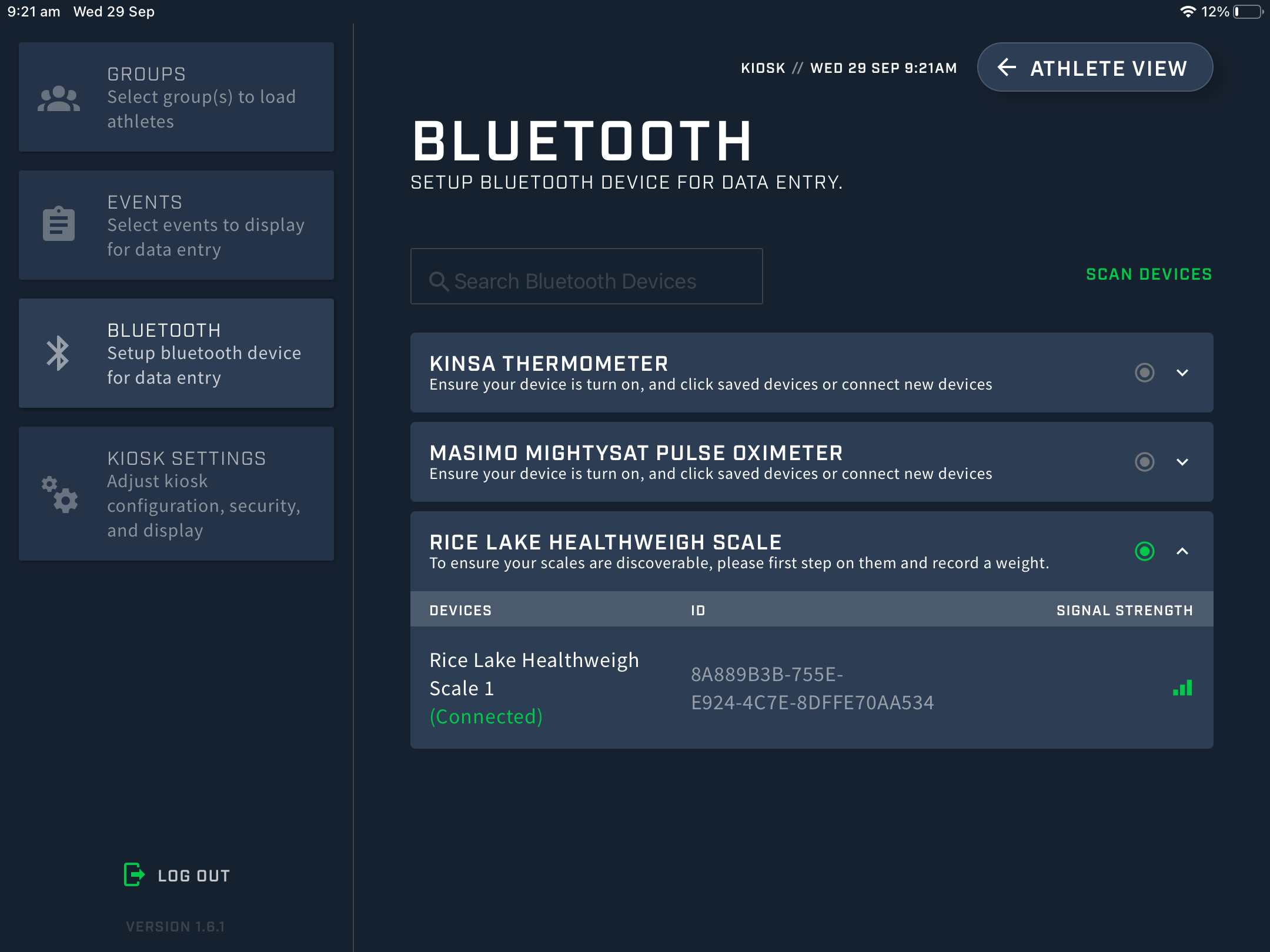Click the Kiosk Settings gears icon

pyautogui.click(x=59, y=494)
